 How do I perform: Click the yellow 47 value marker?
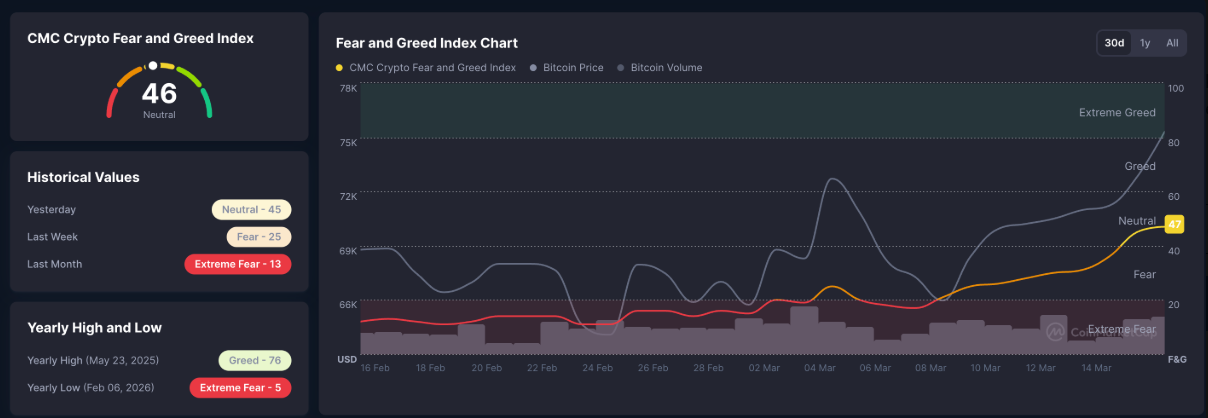(1174, 224)
